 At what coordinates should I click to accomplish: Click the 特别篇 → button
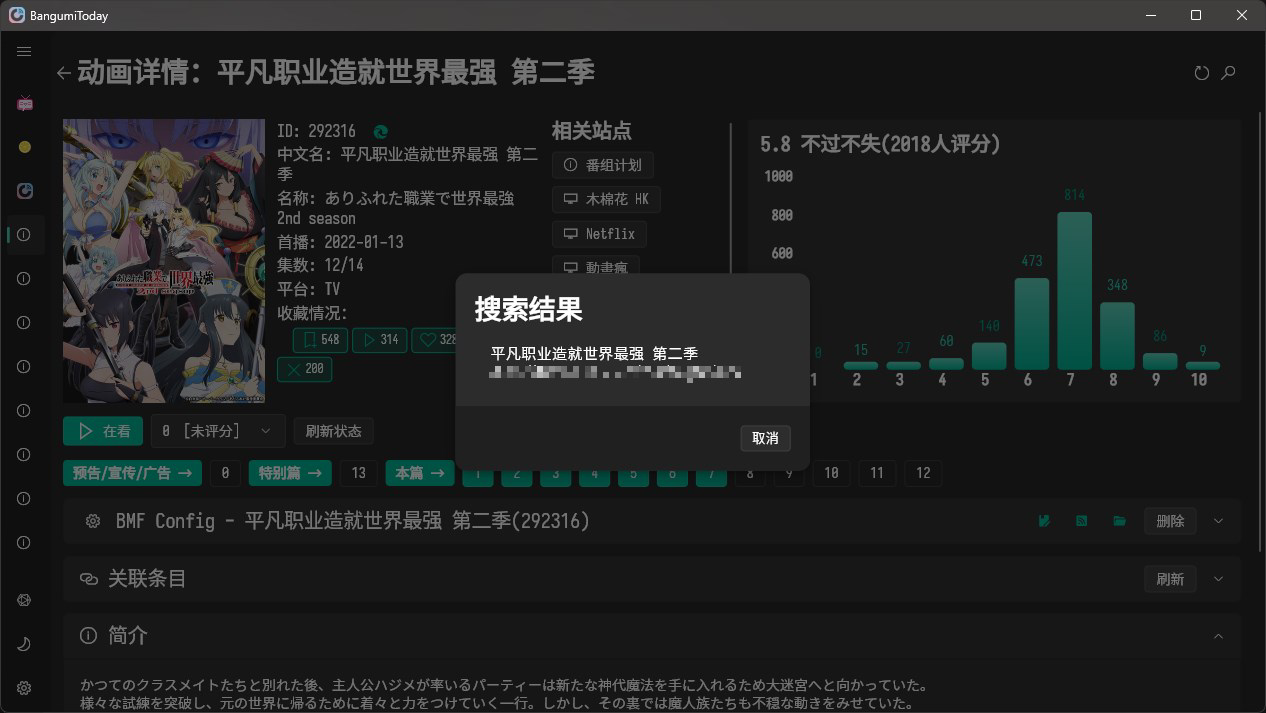[x=290, y=473]
